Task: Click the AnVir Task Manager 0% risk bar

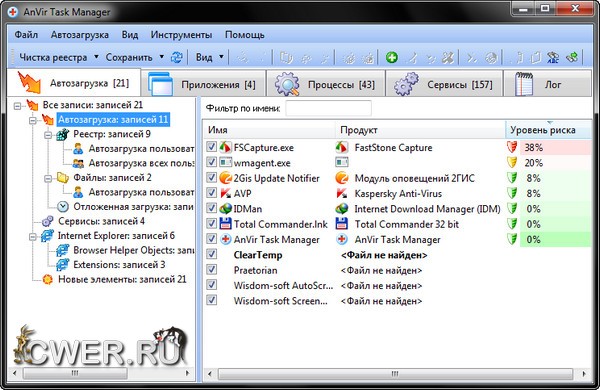Action: tap(556, 239)
